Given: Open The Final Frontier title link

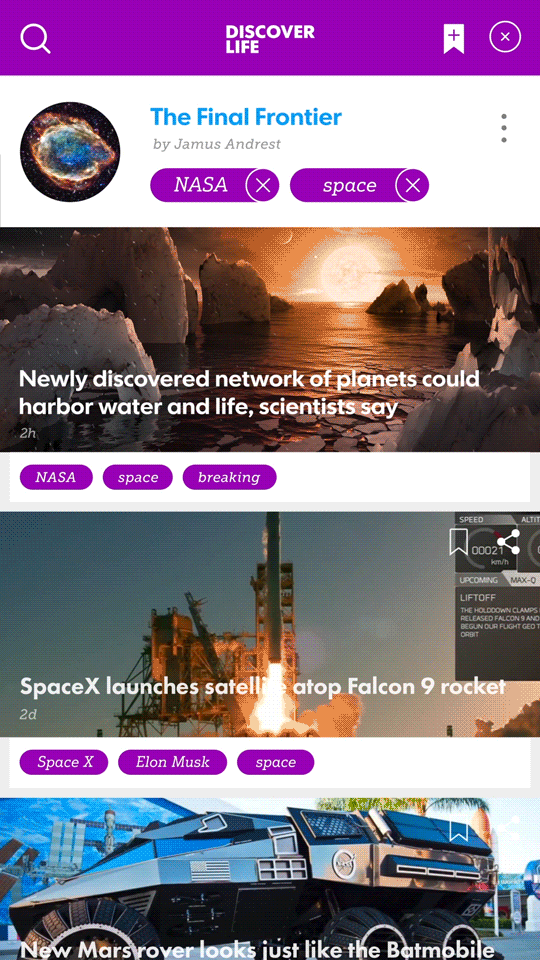Looking at the screenshot, I should click(x=246, y=116).
